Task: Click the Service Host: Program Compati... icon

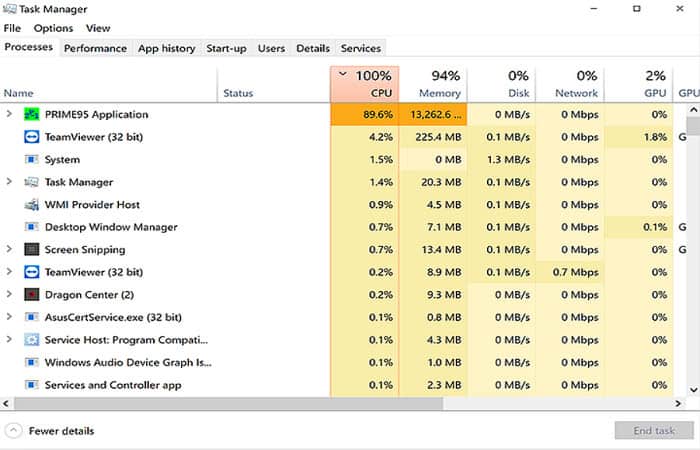Action: [31, 339]
